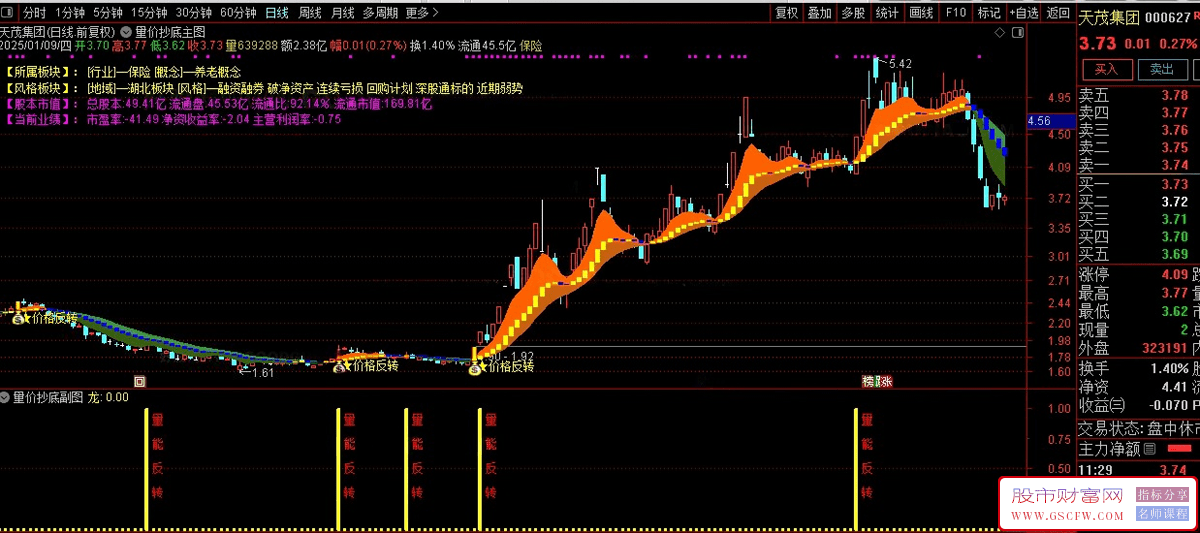The height and width of the screenshot is (533, 1200).
Task: Click the 返回 back button
Action: pyautogui.click(x=1058, y=13)
